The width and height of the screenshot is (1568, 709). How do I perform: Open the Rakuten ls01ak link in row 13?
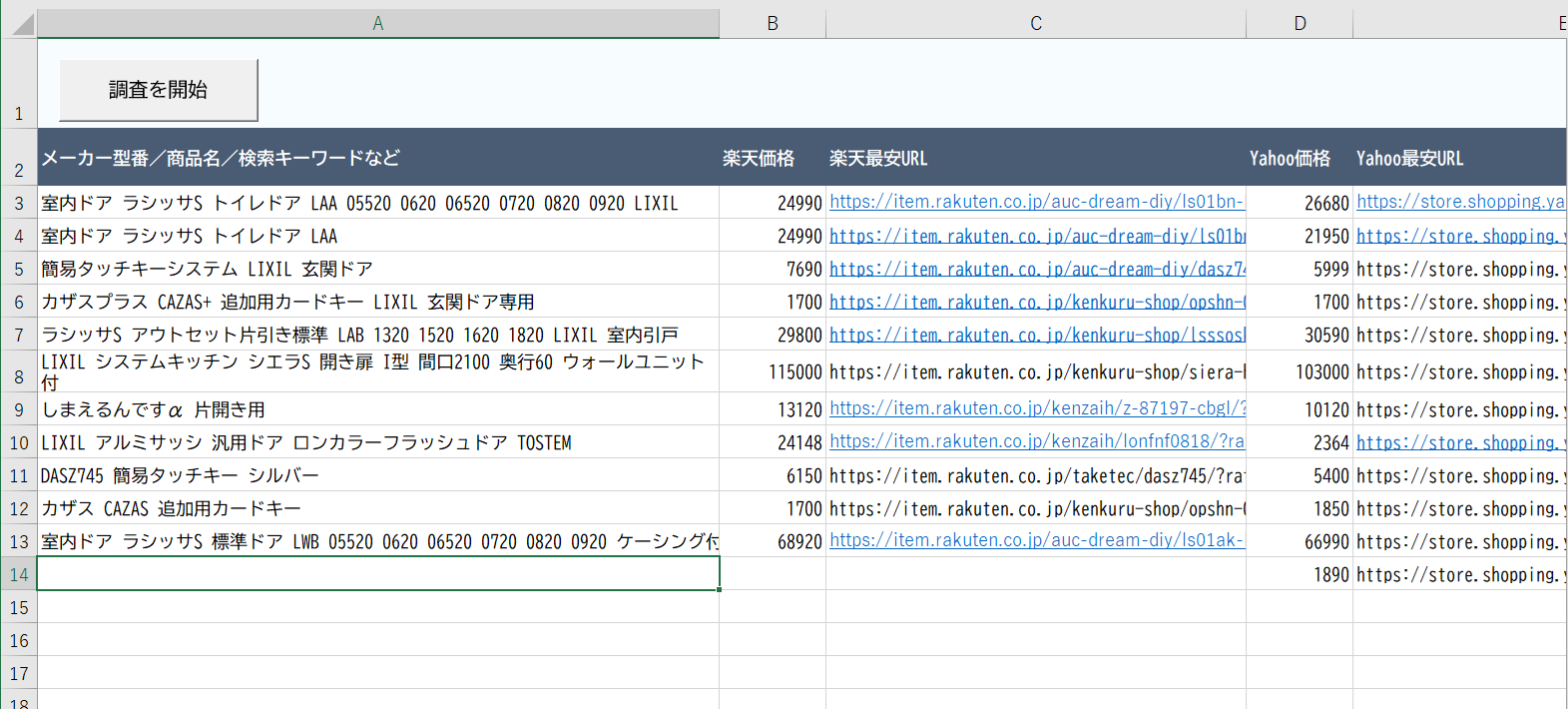(x=1036, y=540)
